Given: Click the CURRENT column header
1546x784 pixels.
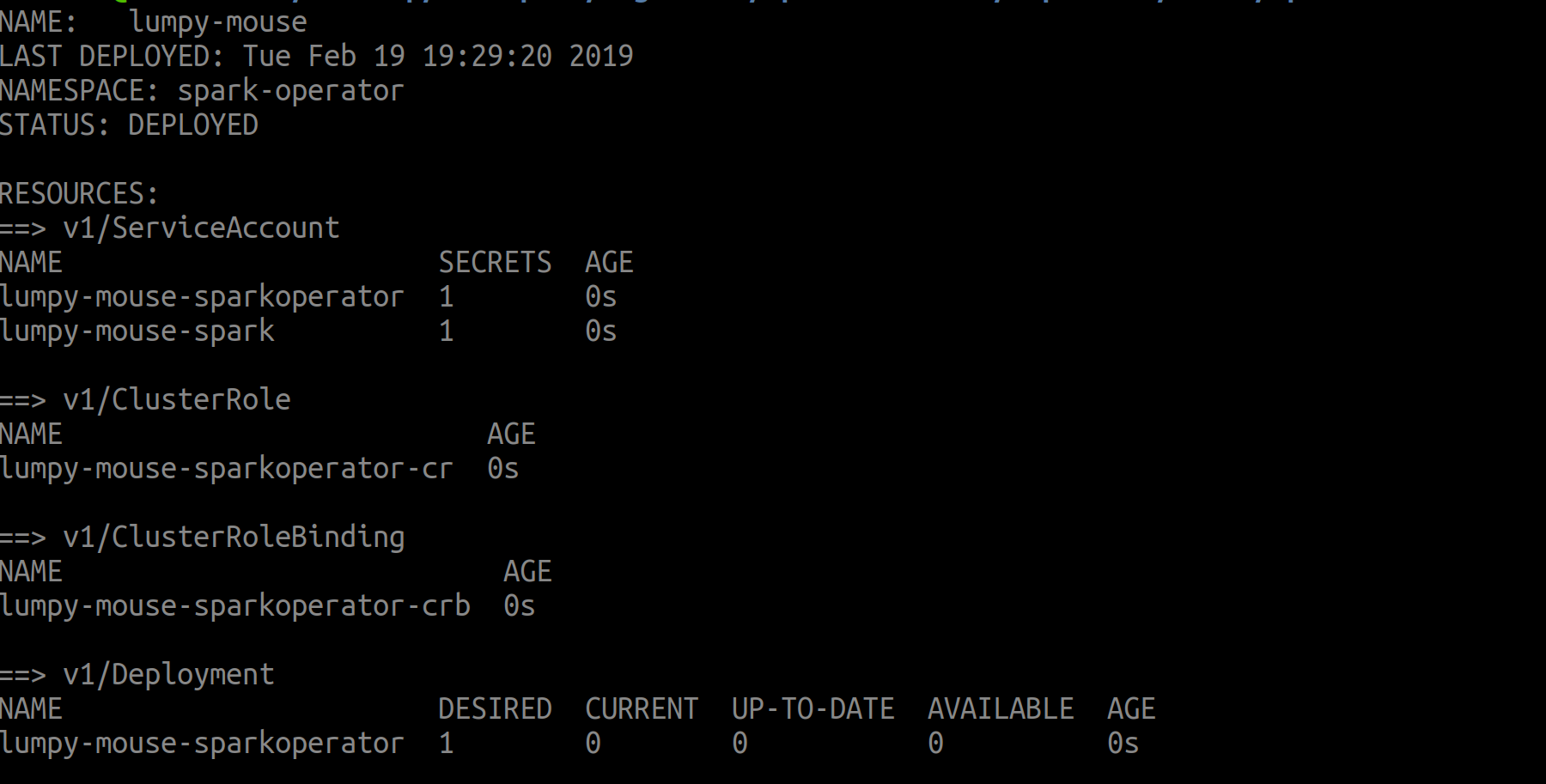Looking at the screenshot, I should tap(642, 708).
